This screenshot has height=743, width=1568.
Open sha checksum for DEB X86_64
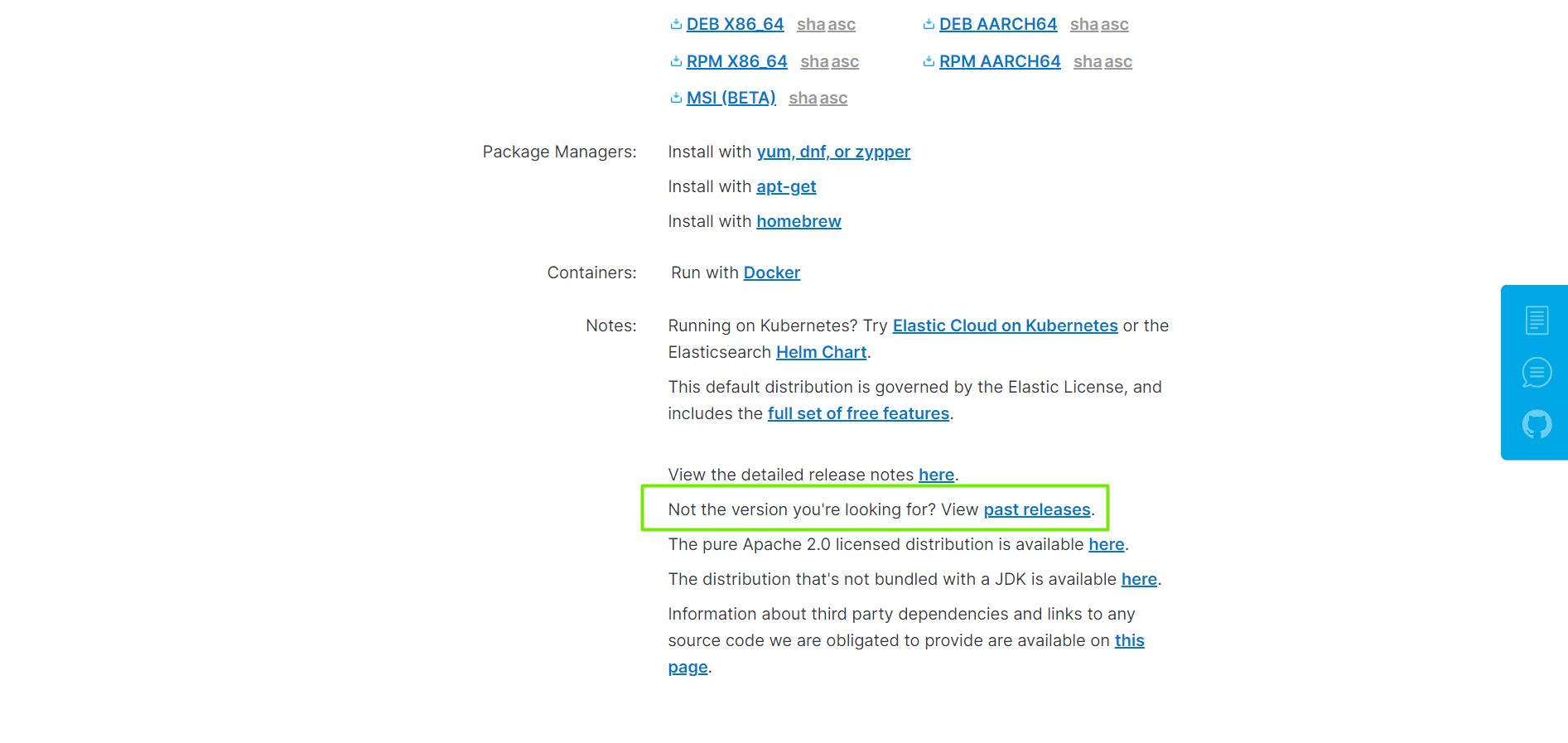[x=811, y=24]
